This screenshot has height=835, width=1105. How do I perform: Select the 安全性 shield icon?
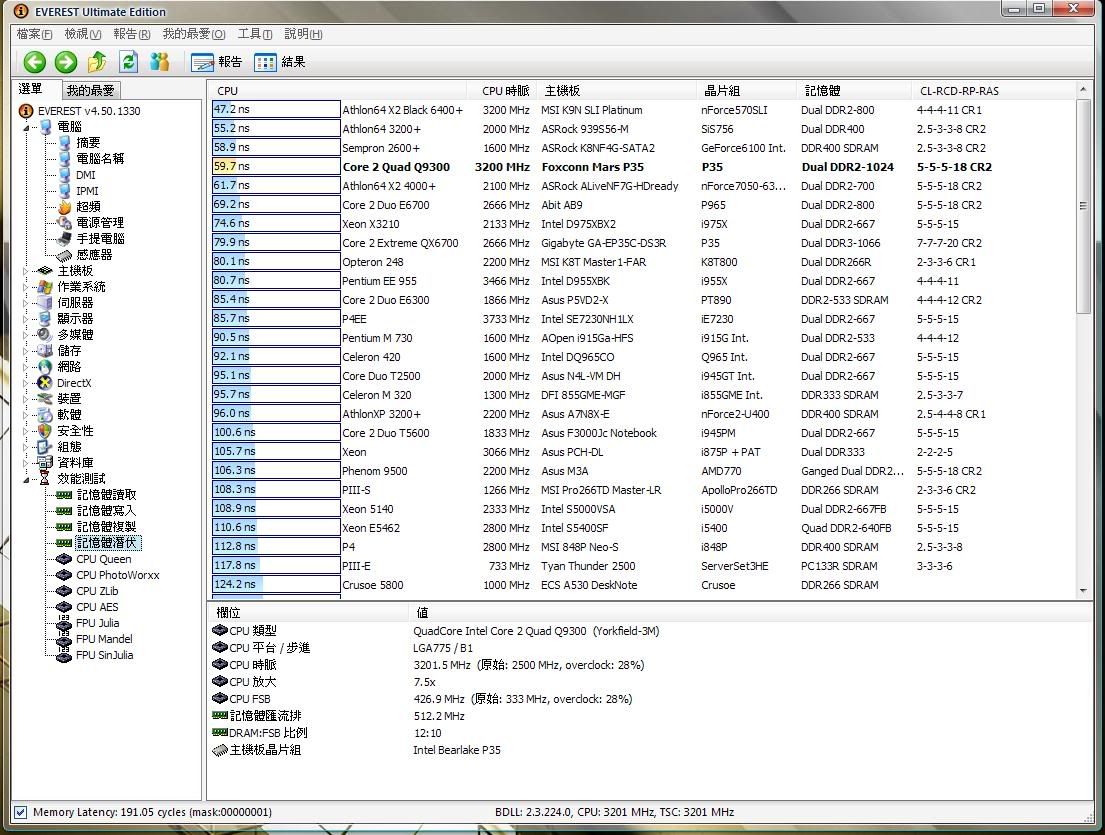(45, 431)
